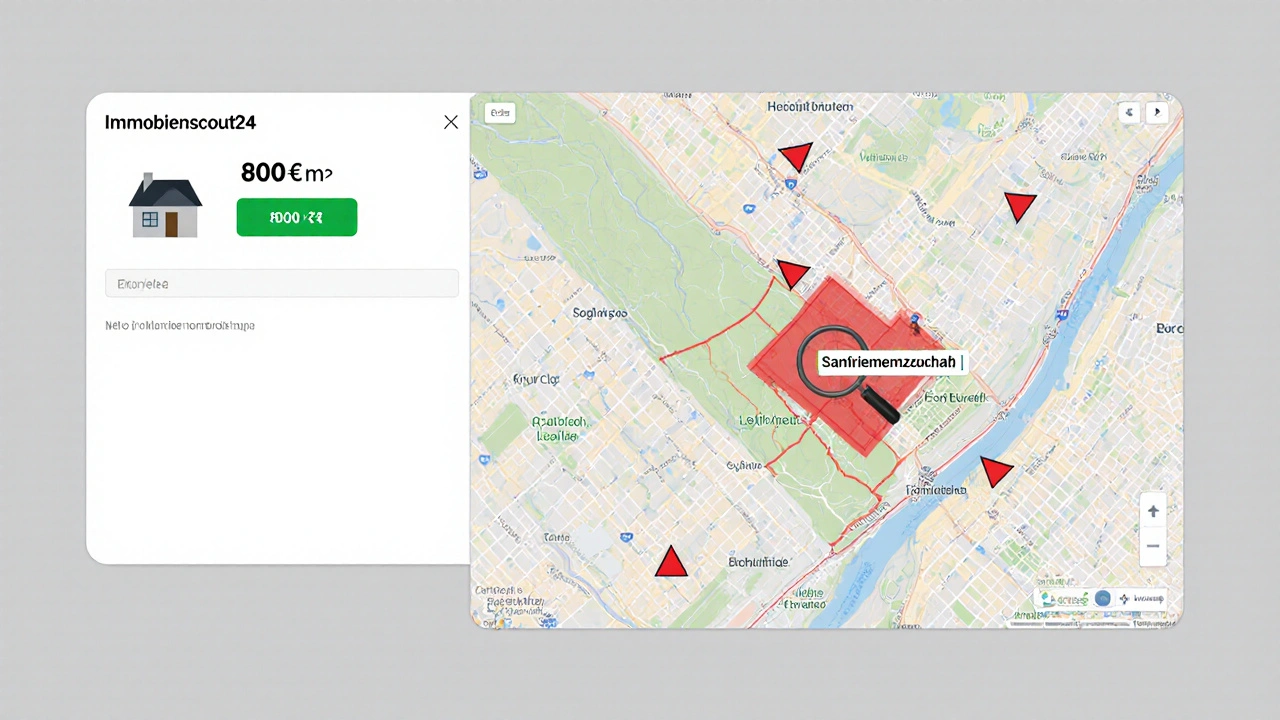The image size is (1280, 720).
Task: Select the red marker near Fontäne in the southeast
Action: pyautogui.click(x=996, y=470)
